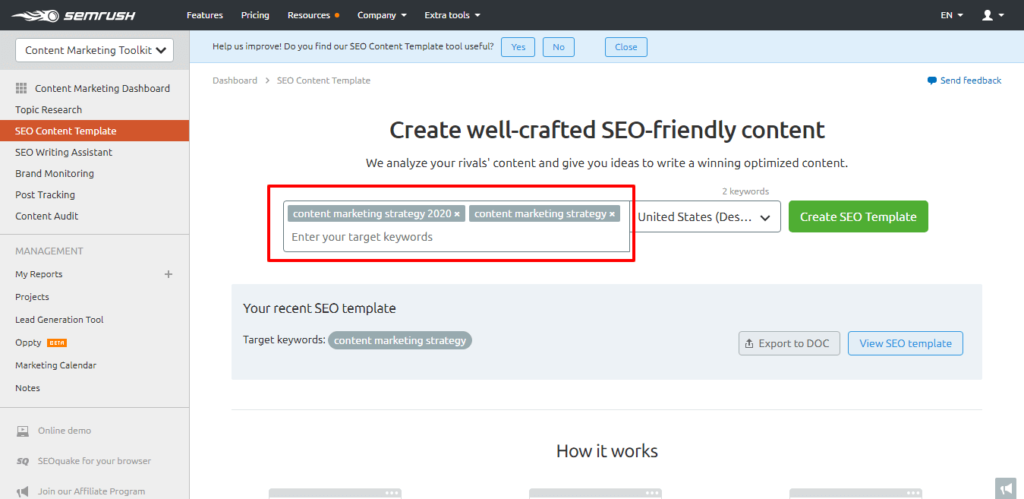
Task: Open My Reports
Action: pyautogui.click(x=39, y=274)
